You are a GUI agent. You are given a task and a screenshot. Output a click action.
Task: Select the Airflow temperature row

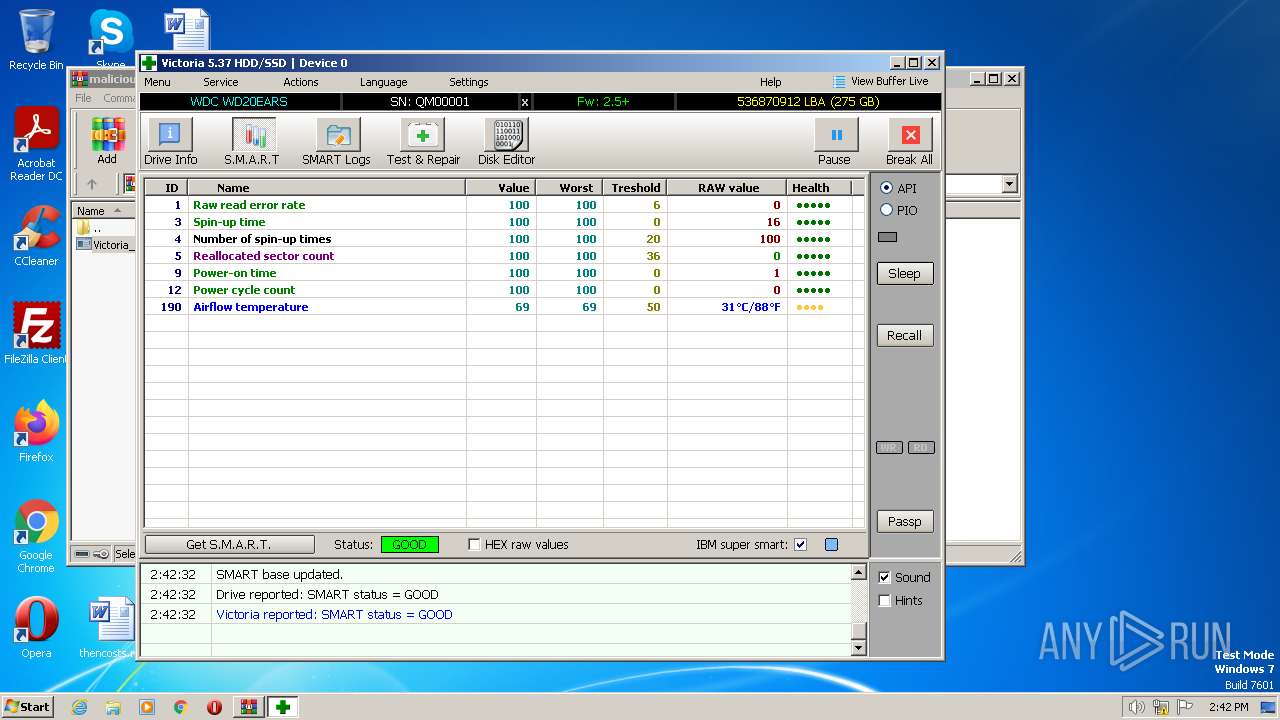[505, 307]
